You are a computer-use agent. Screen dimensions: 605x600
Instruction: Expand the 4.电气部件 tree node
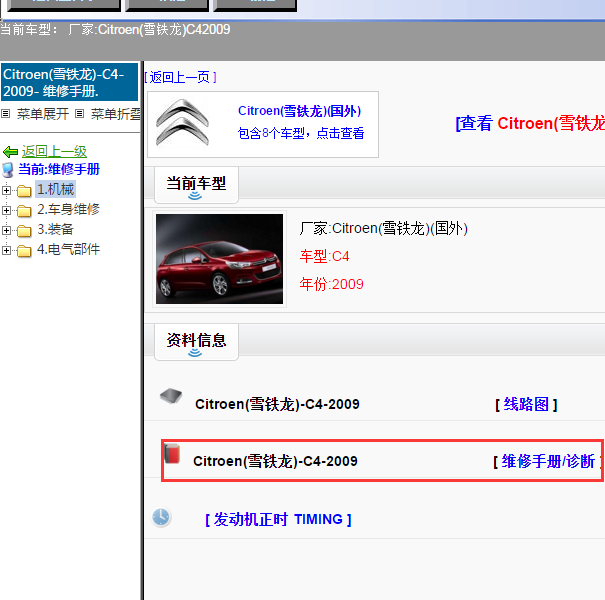6,250
